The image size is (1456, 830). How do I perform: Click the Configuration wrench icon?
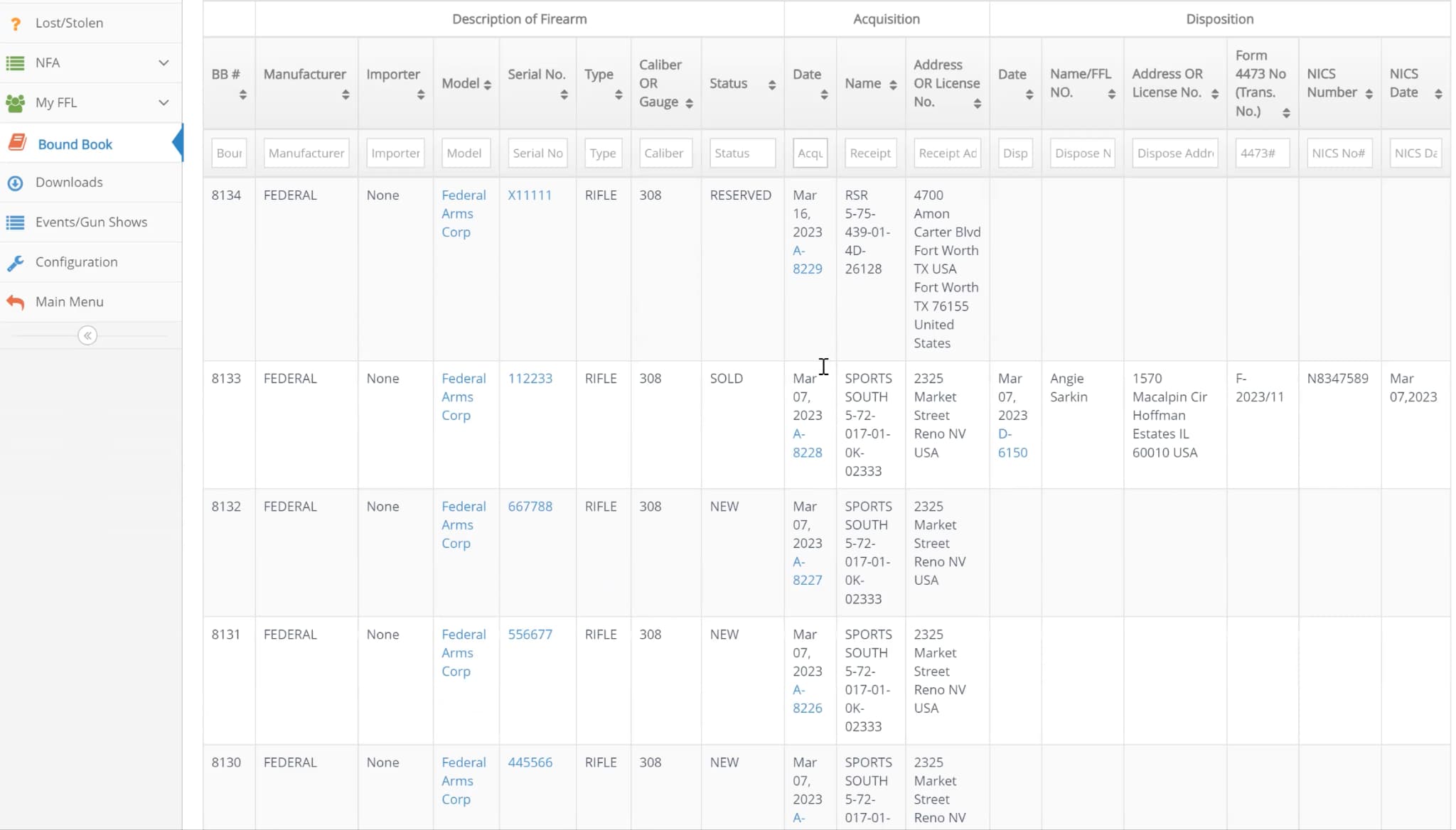pos(15,263)
